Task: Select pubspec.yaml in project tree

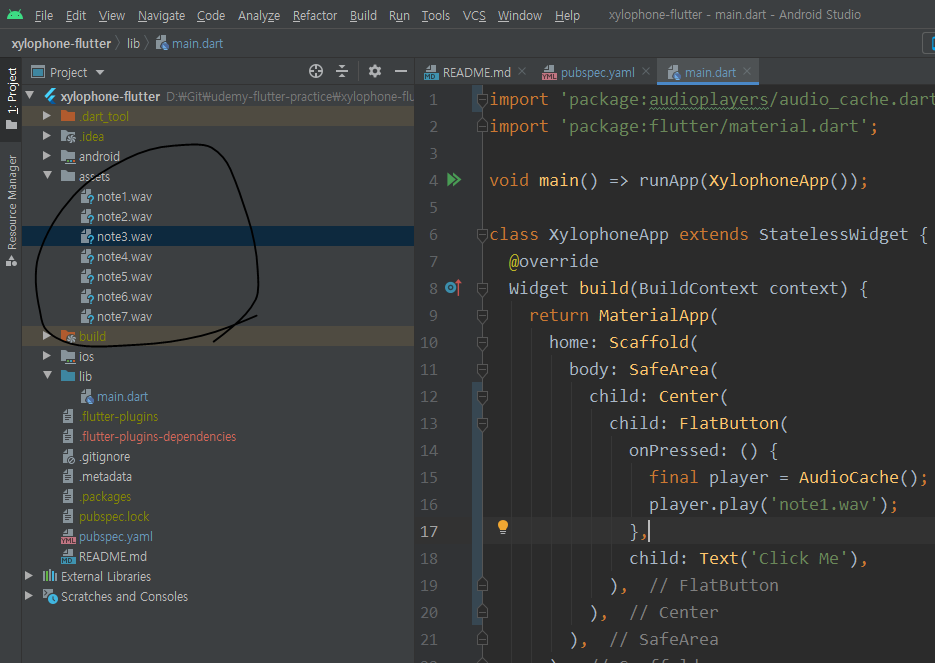Action: coord(116,537)
